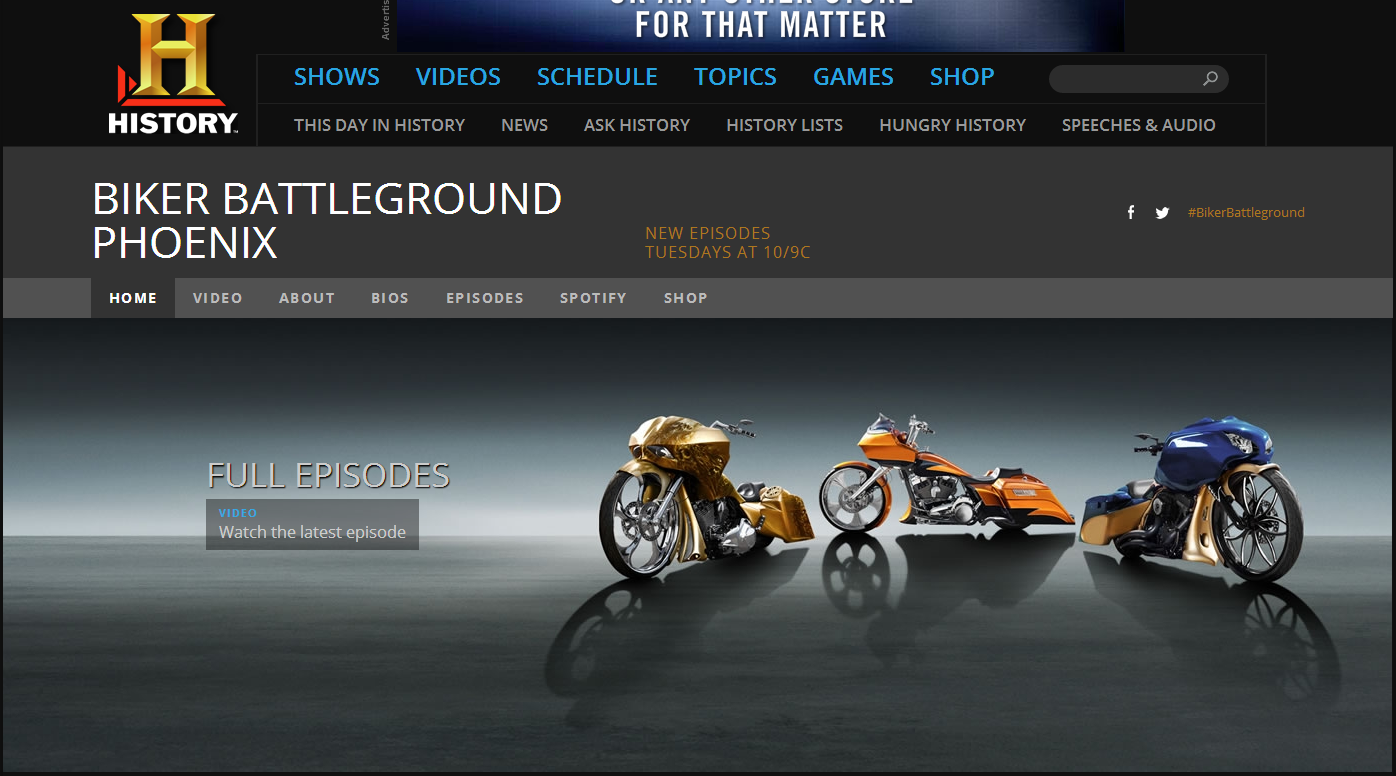Screen dimensions: 1396x776
Task: Select the HOME tab of the show
Action: [133, 298]
